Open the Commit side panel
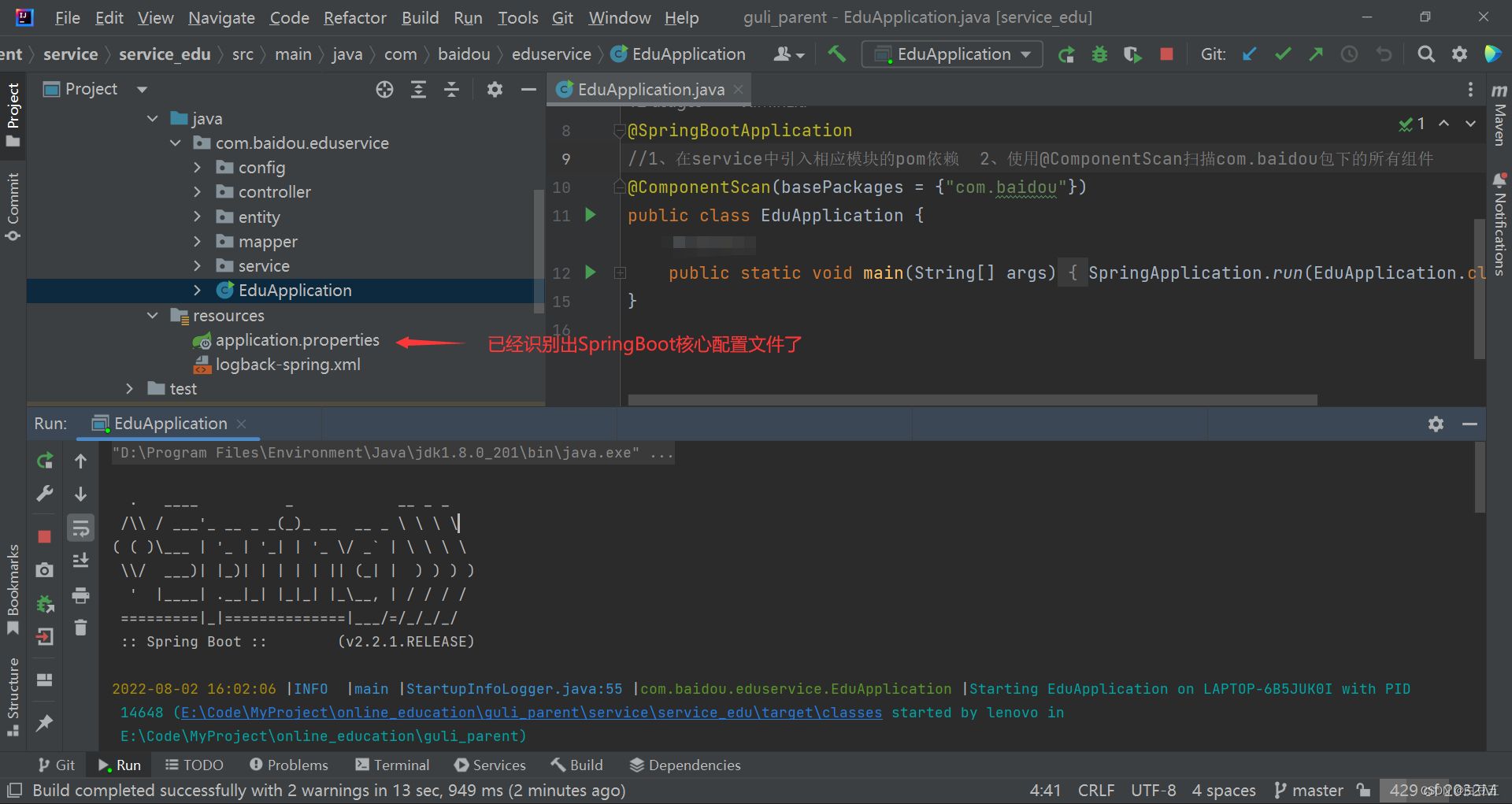1512x804 pixels. tap(13, 206)
